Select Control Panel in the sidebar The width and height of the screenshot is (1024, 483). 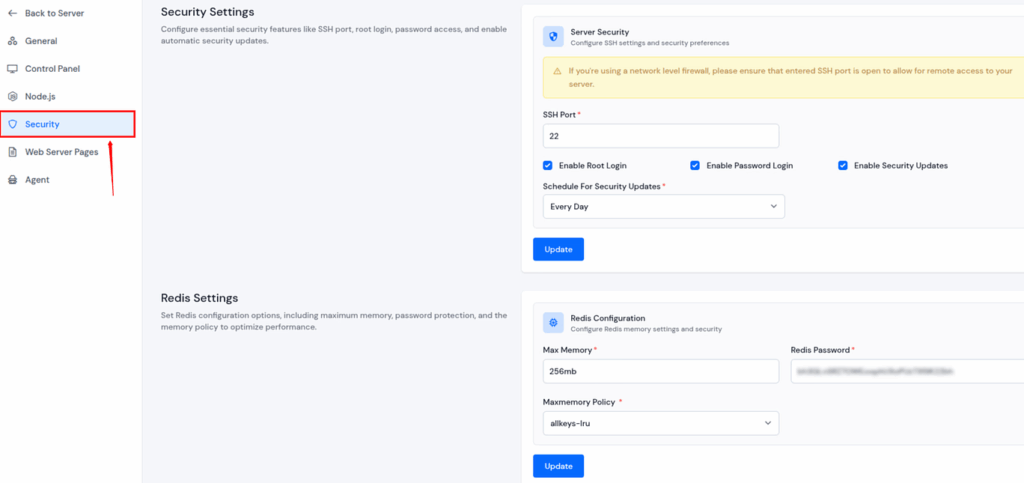[x=52, y=69]
